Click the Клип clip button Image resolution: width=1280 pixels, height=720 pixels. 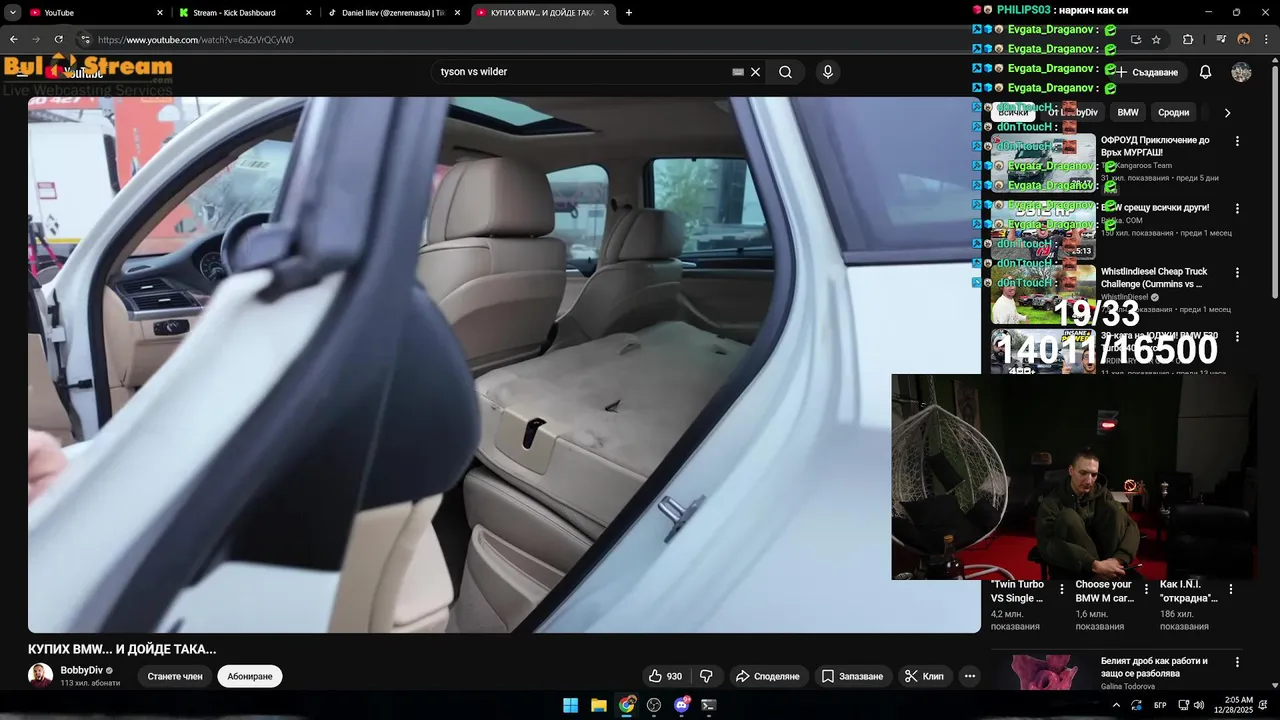[924, 676]
